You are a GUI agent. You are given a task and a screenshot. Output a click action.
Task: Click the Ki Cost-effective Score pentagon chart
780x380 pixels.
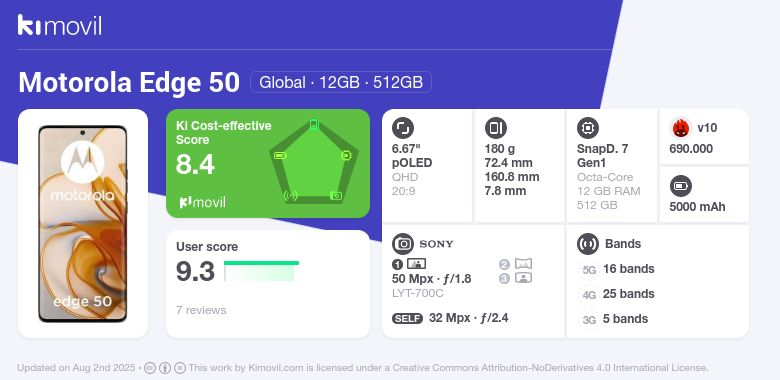[313, 162]
